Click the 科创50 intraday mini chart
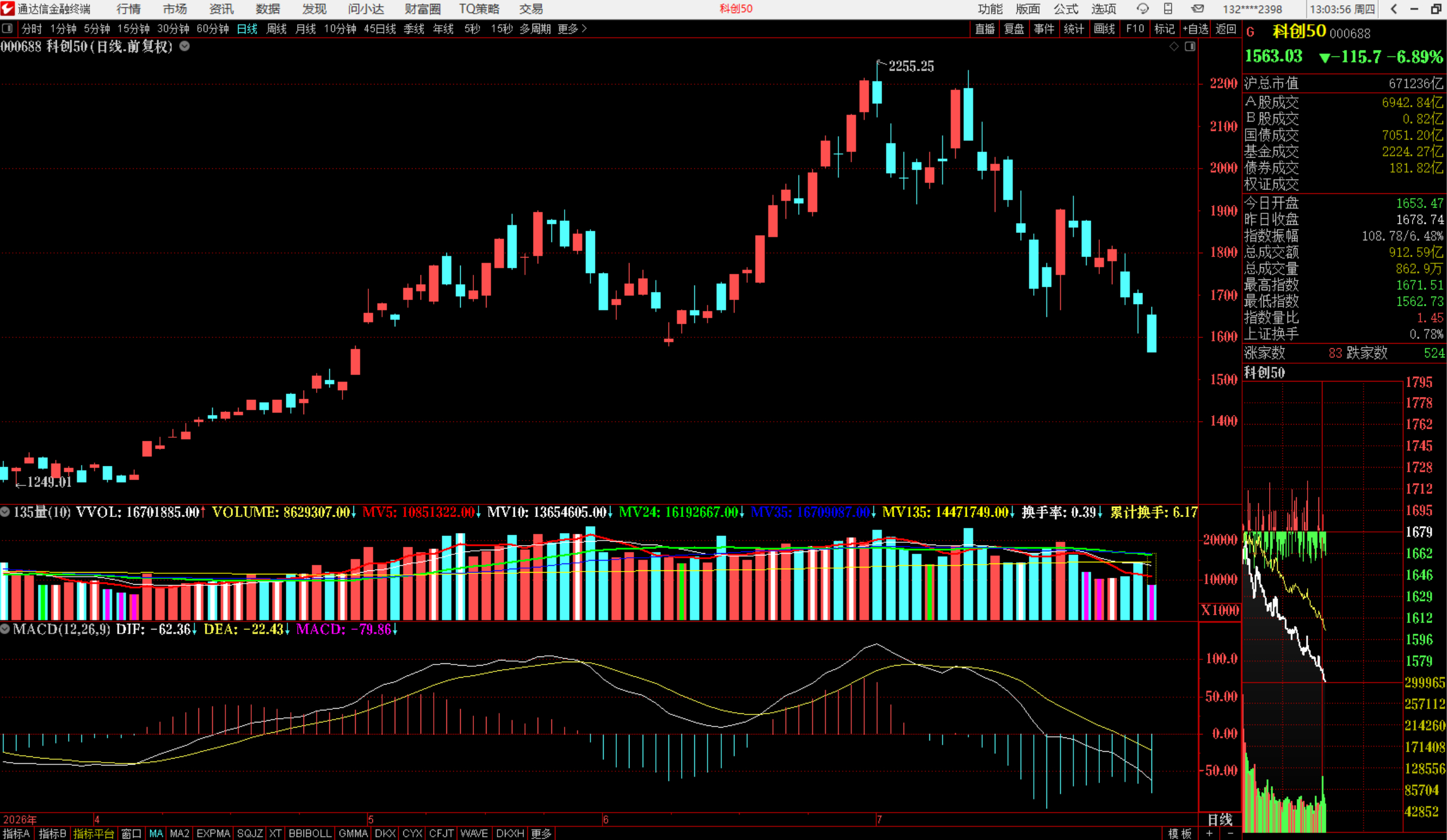Screen dimensions: 1447x840 (x=1322, y=606)
